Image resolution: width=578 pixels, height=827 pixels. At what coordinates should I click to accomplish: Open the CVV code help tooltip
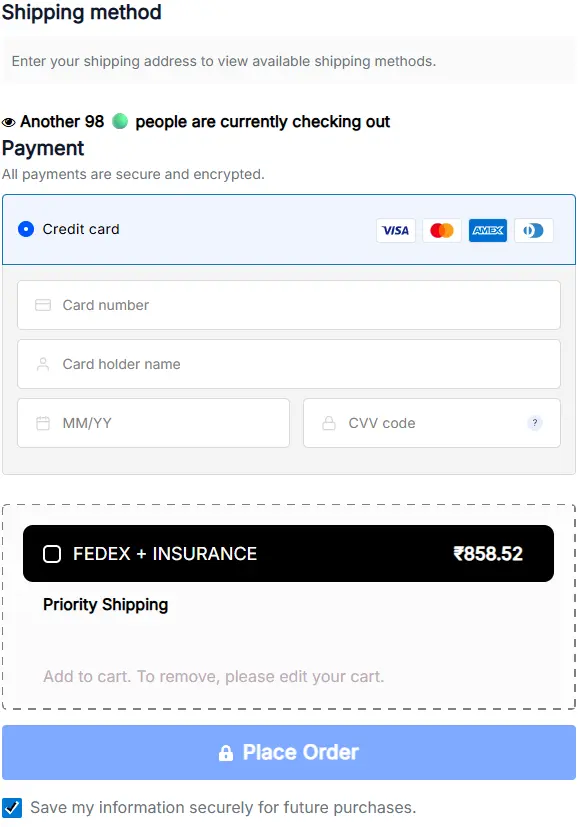click(534, 423)
